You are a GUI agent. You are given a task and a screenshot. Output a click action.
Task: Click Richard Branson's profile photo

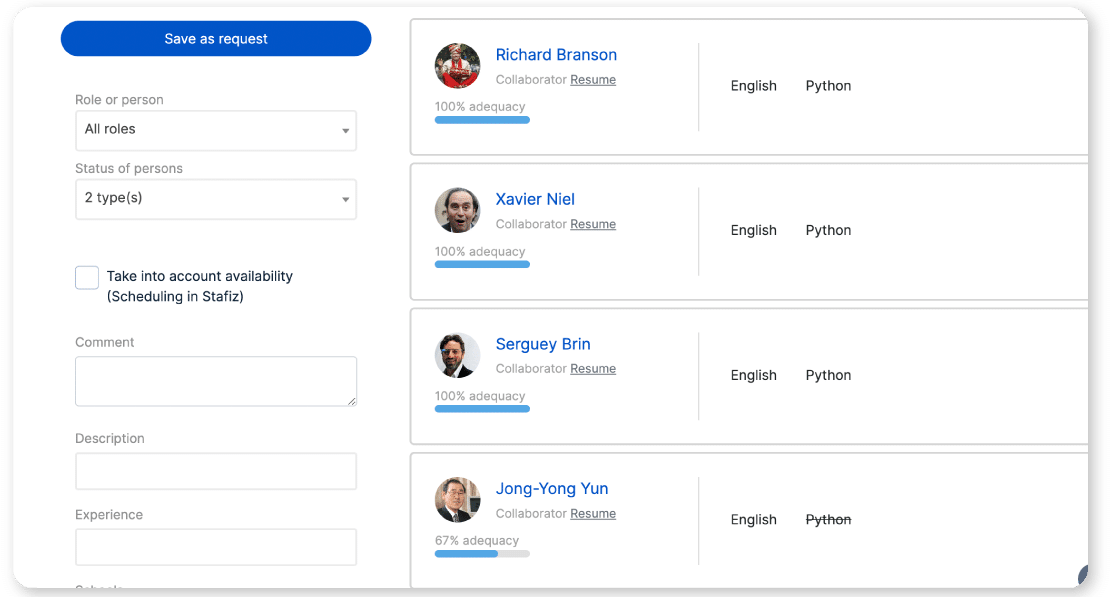(x=457, y=66)
